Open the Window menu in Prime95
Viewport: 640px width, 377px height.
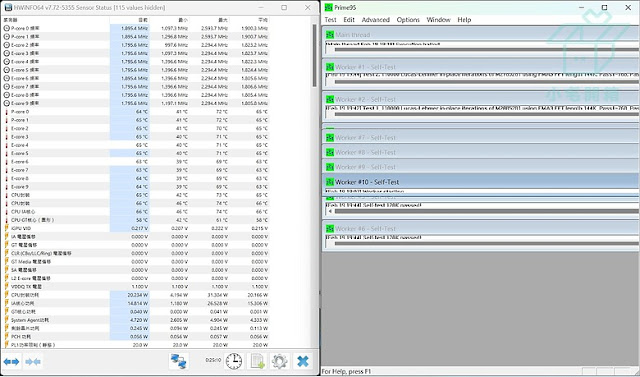coord(438,20)
